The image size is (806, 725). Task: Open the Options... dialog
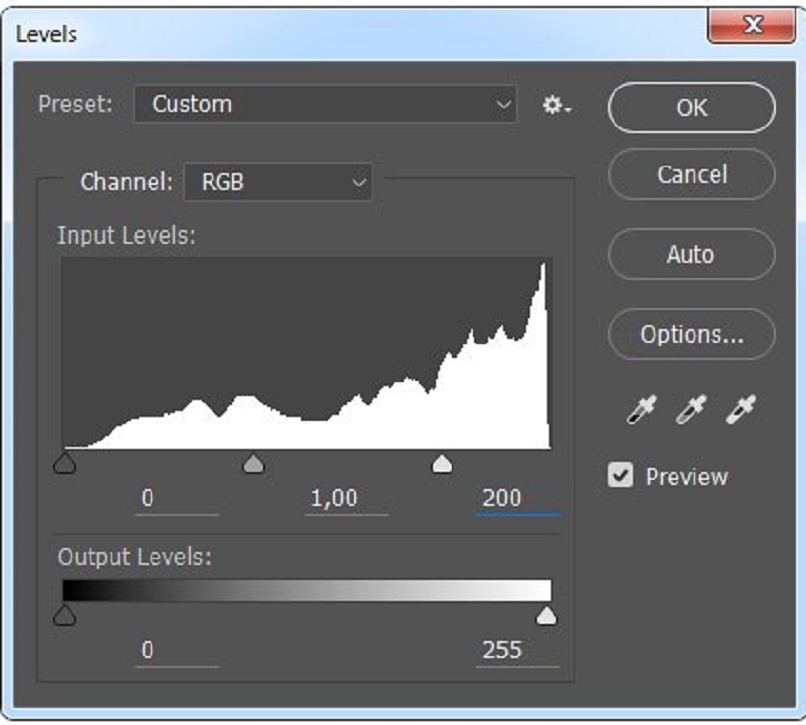coord(691,334)
